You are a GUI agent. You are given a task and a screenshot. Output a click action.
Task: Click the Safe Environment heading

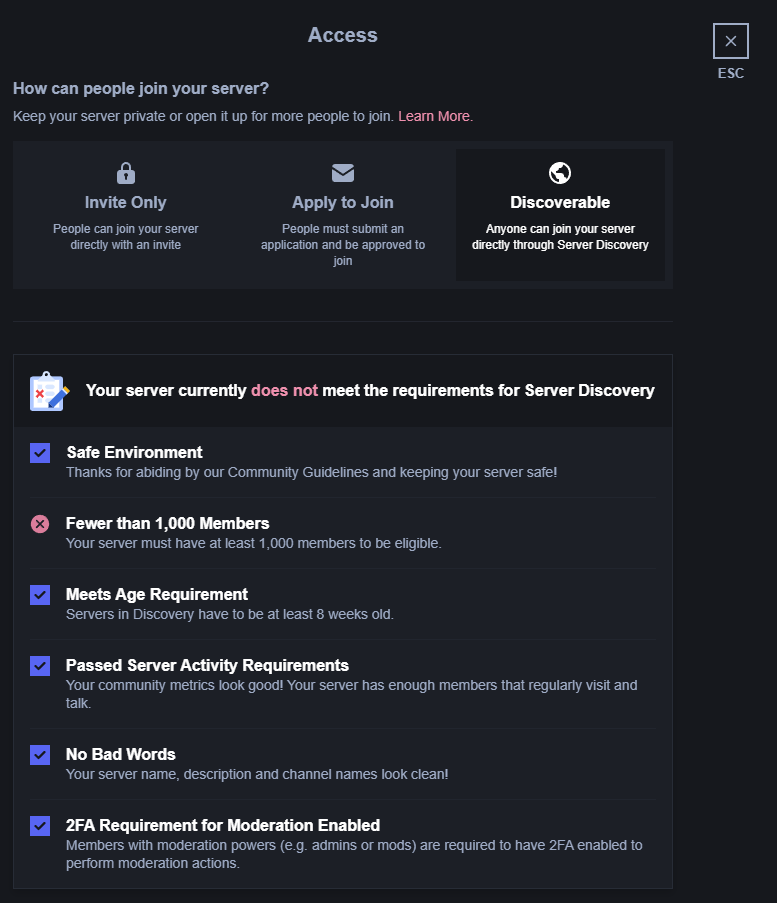[135, 452]
